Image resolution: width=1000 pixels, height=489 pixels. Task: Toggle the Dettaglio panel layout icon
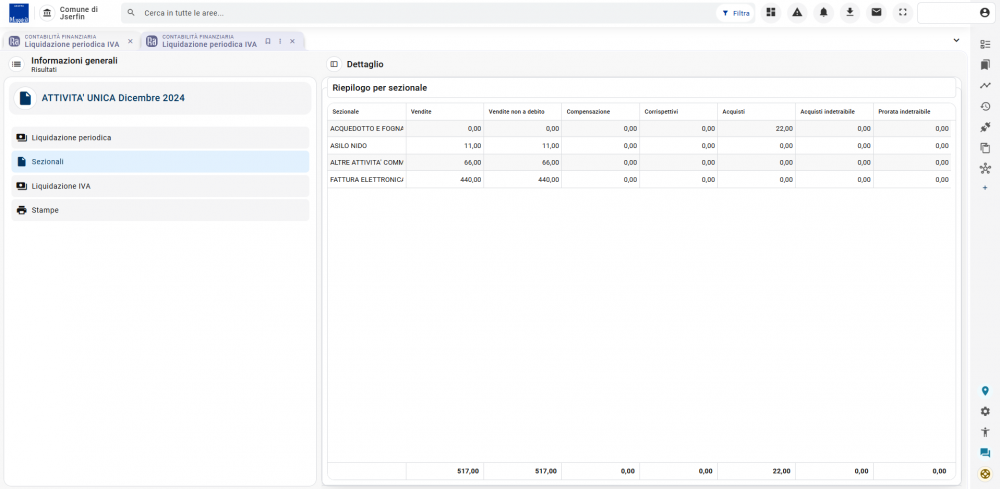tap(334, 64)
